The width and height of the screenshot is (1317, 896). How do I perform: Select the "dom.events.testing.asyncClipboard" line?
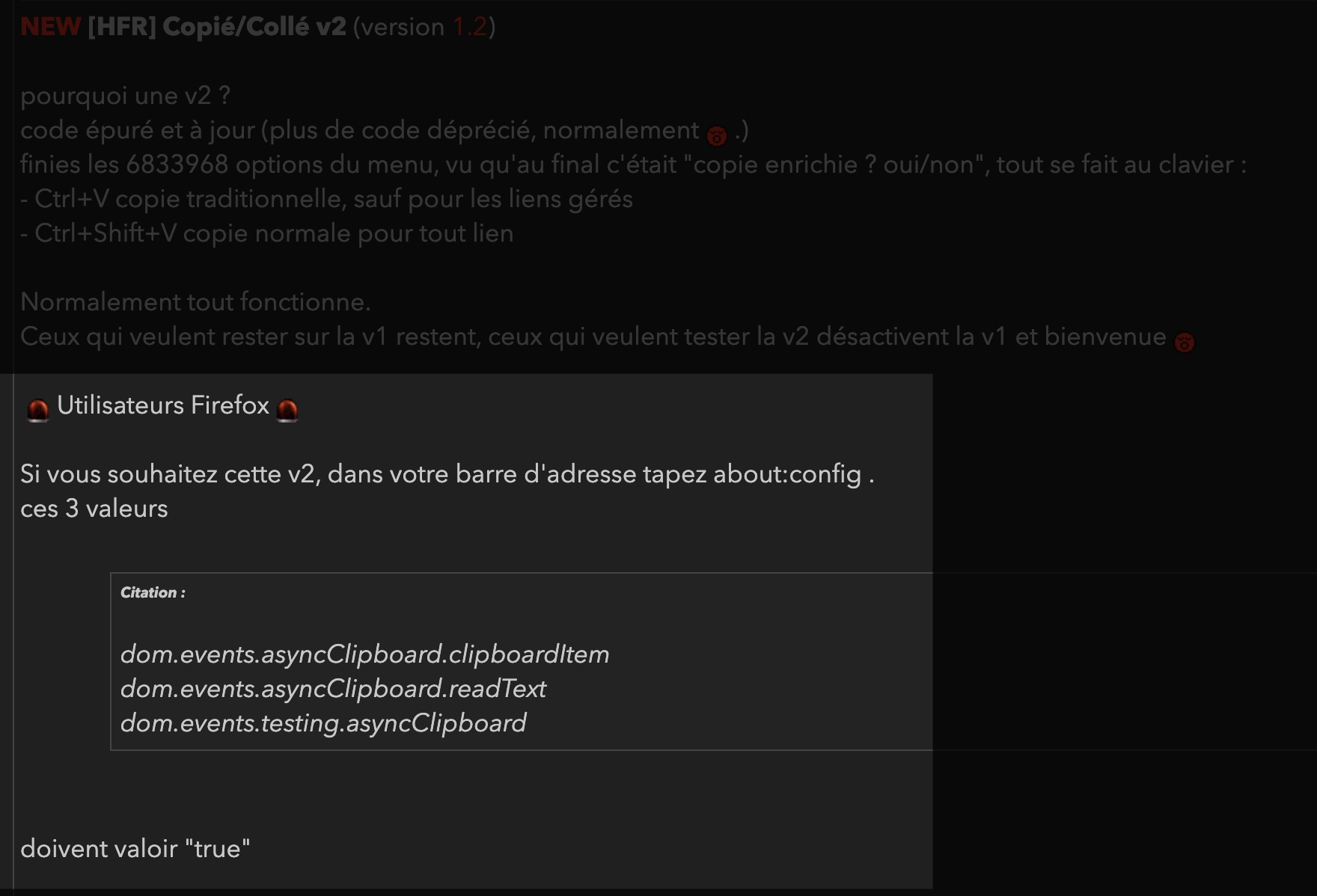pyautogui.click(x=323, y=723)
